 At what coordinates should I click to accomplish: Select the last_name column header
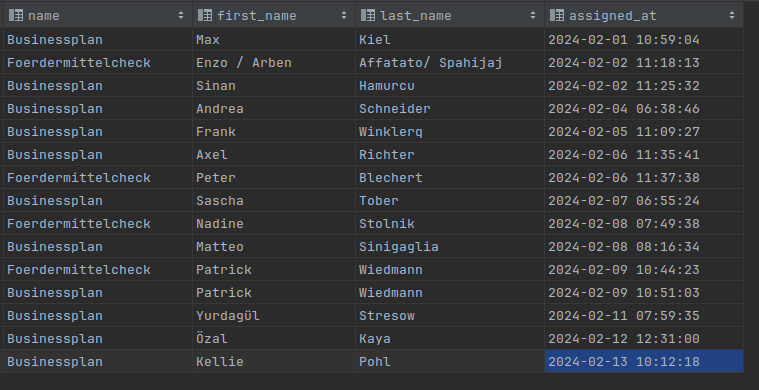point(450,15)
